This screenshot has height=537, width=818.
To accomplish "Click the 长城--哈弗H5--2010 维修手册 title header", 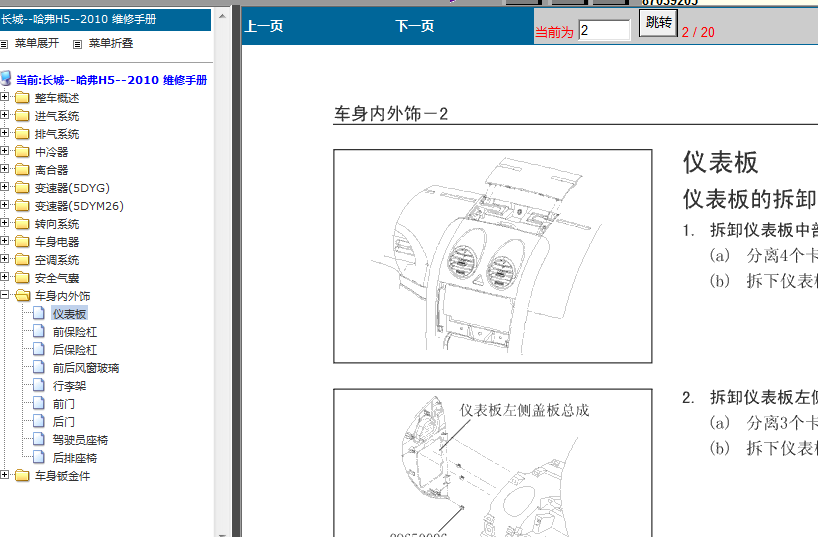I will [105, 19].
